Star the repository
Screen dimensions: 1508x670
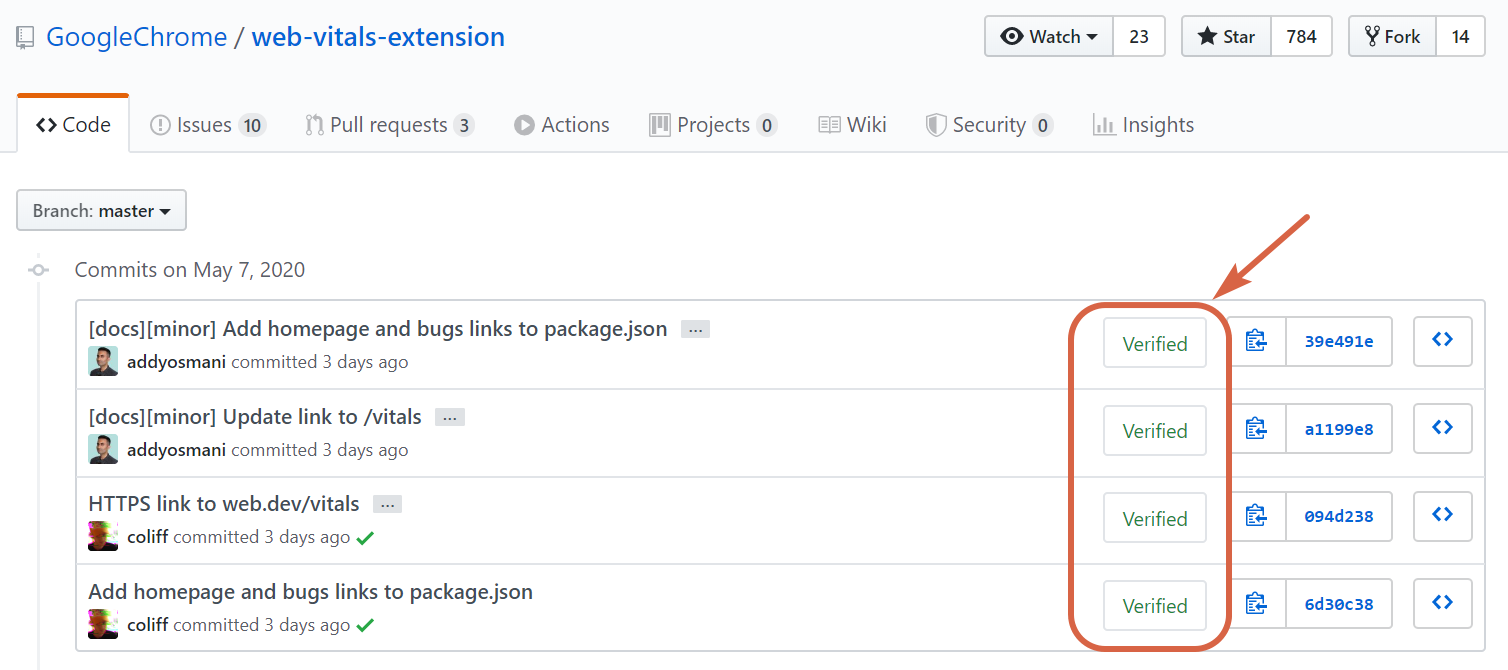coord(1226,36)
